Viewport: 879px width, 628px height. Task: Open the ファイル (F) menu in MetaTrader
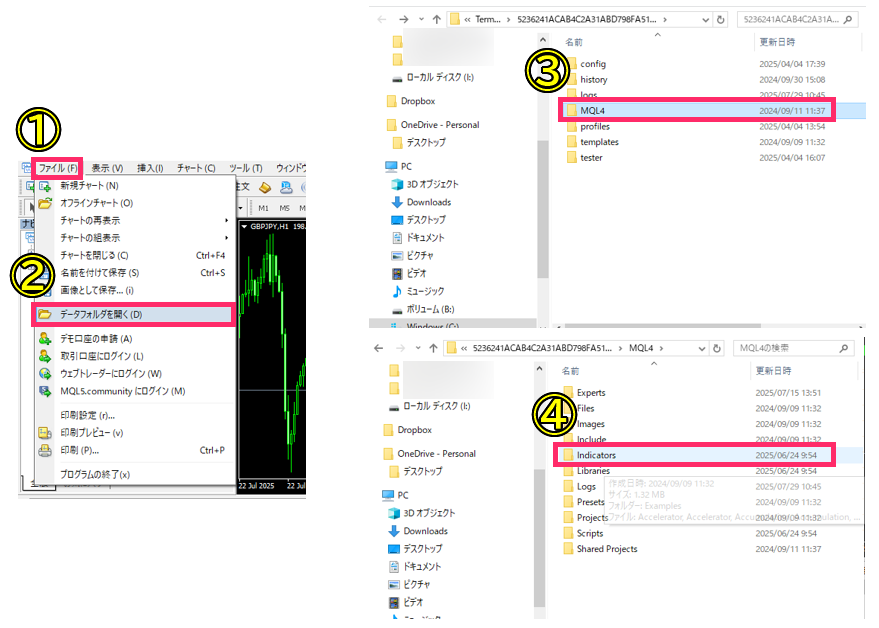point(58,168)
